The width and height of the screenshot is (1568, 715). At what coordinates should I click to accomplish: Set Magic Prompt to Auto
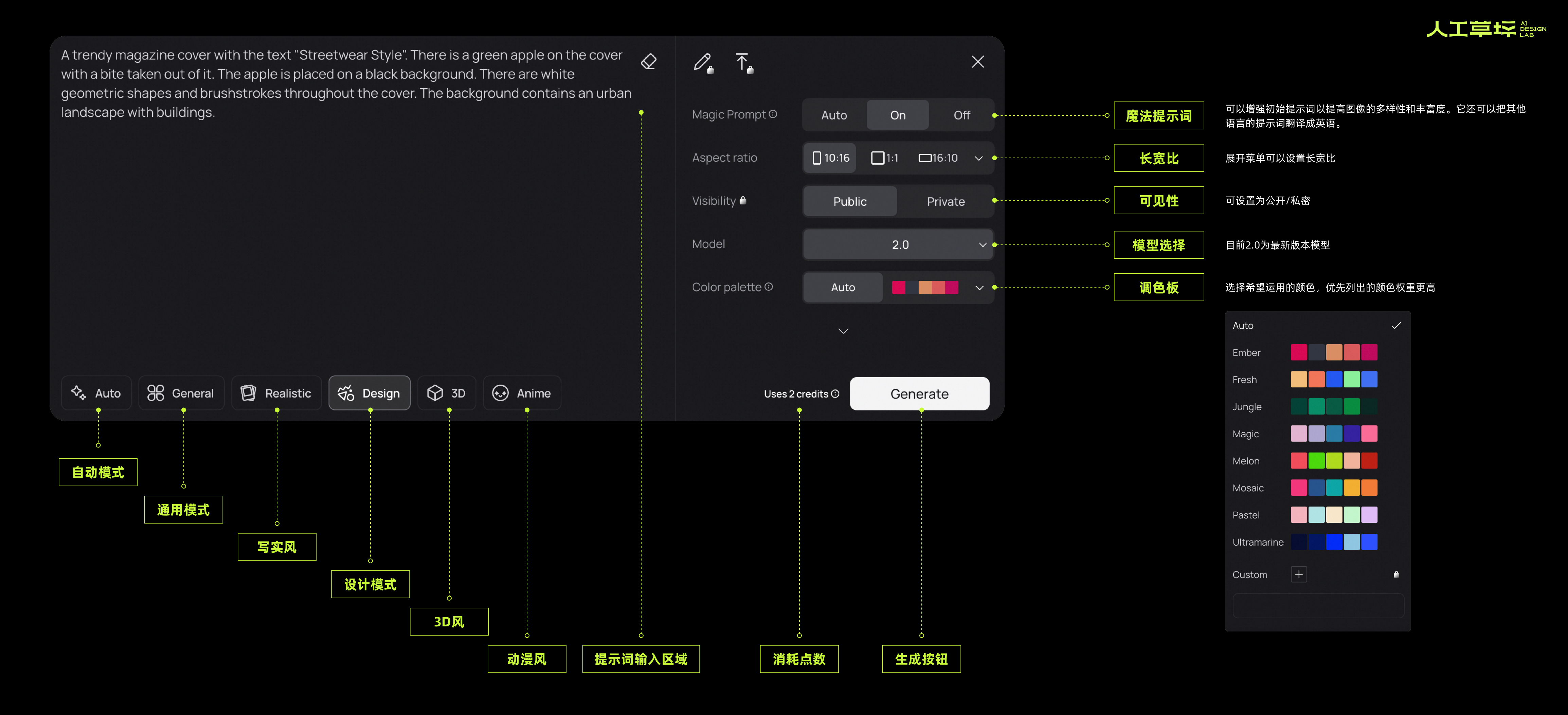click(x=833, y=115)
